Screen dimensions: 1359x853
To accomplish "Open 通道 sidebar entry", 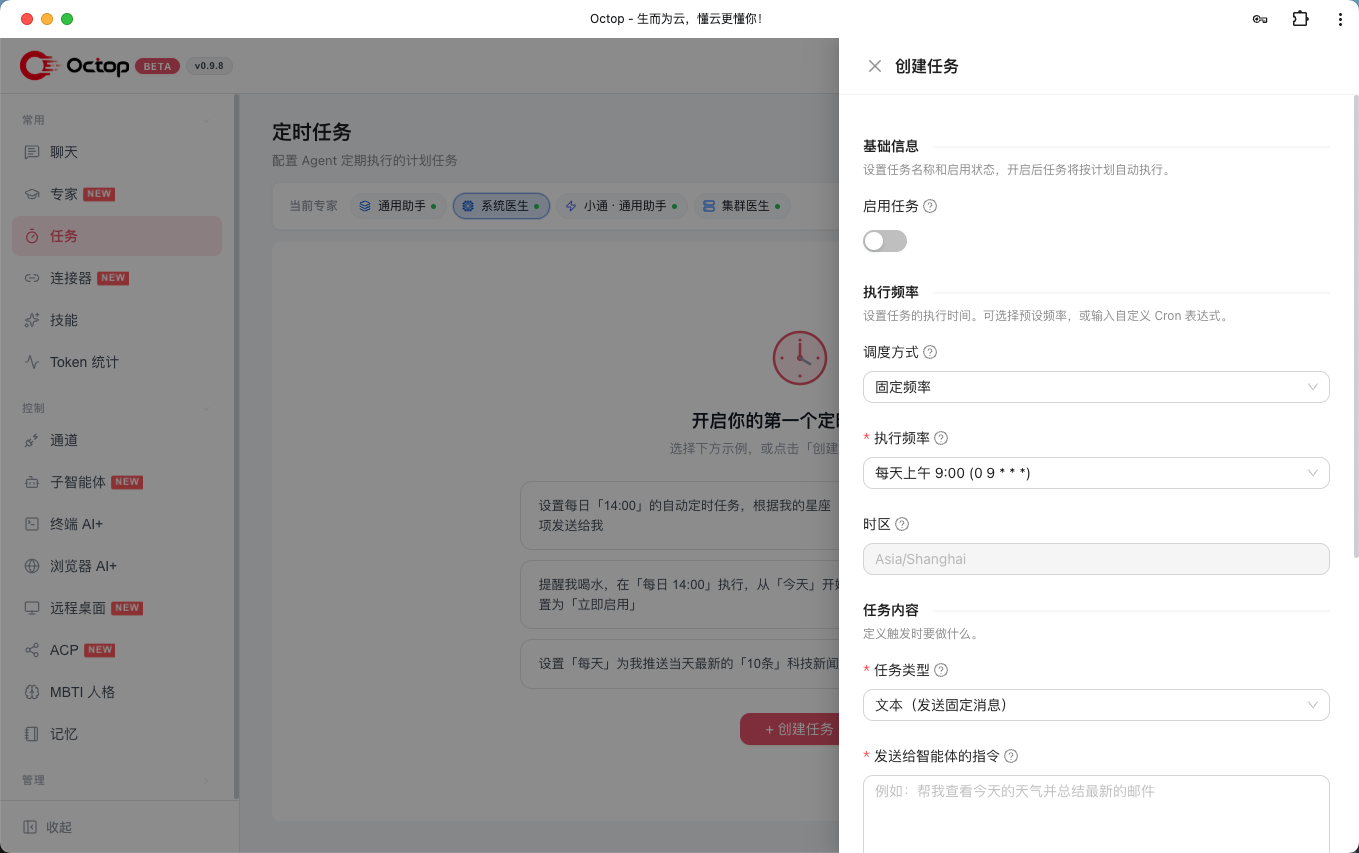I will click(117, 440).
